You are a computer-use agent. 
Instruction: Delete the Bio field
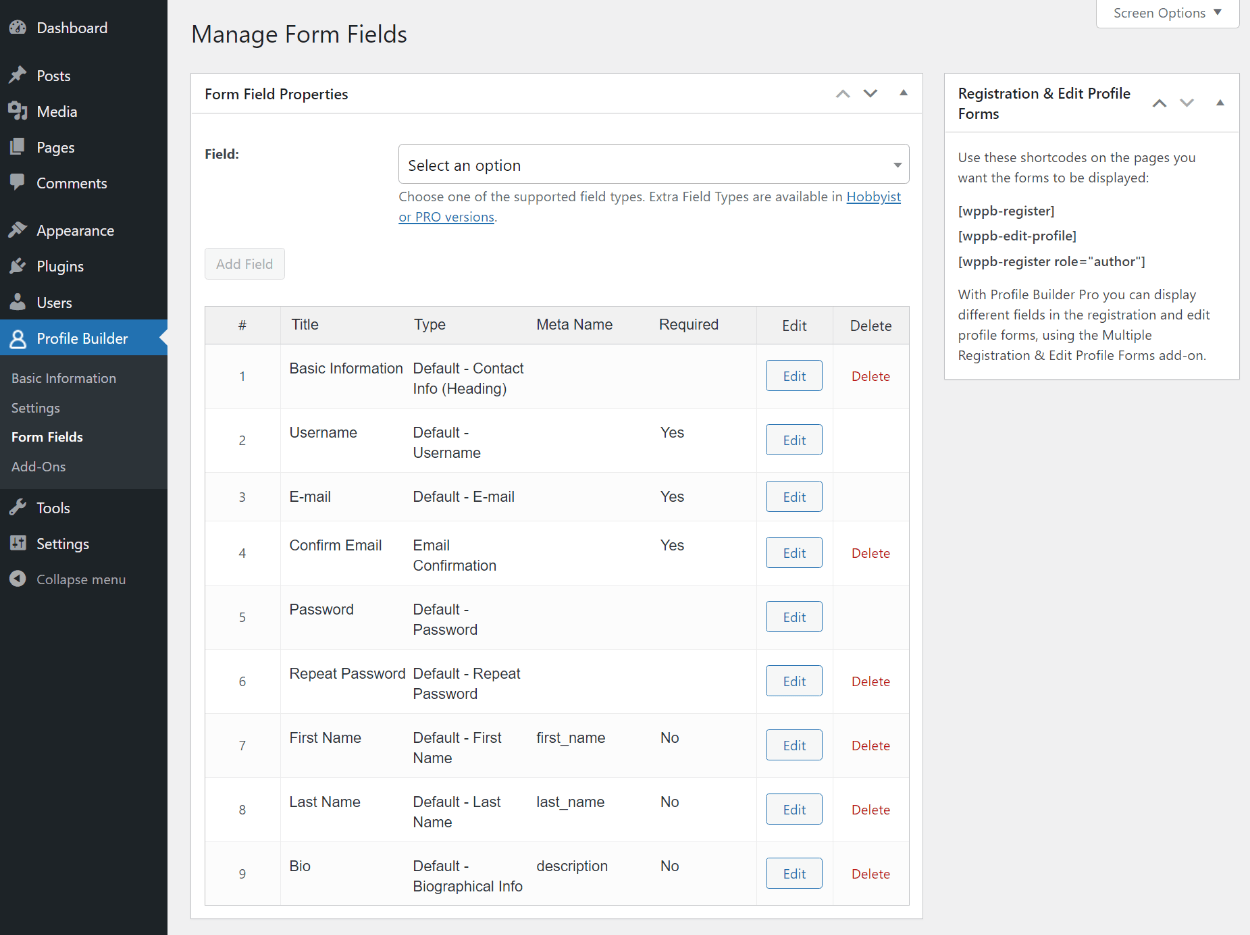pos(870,874)
